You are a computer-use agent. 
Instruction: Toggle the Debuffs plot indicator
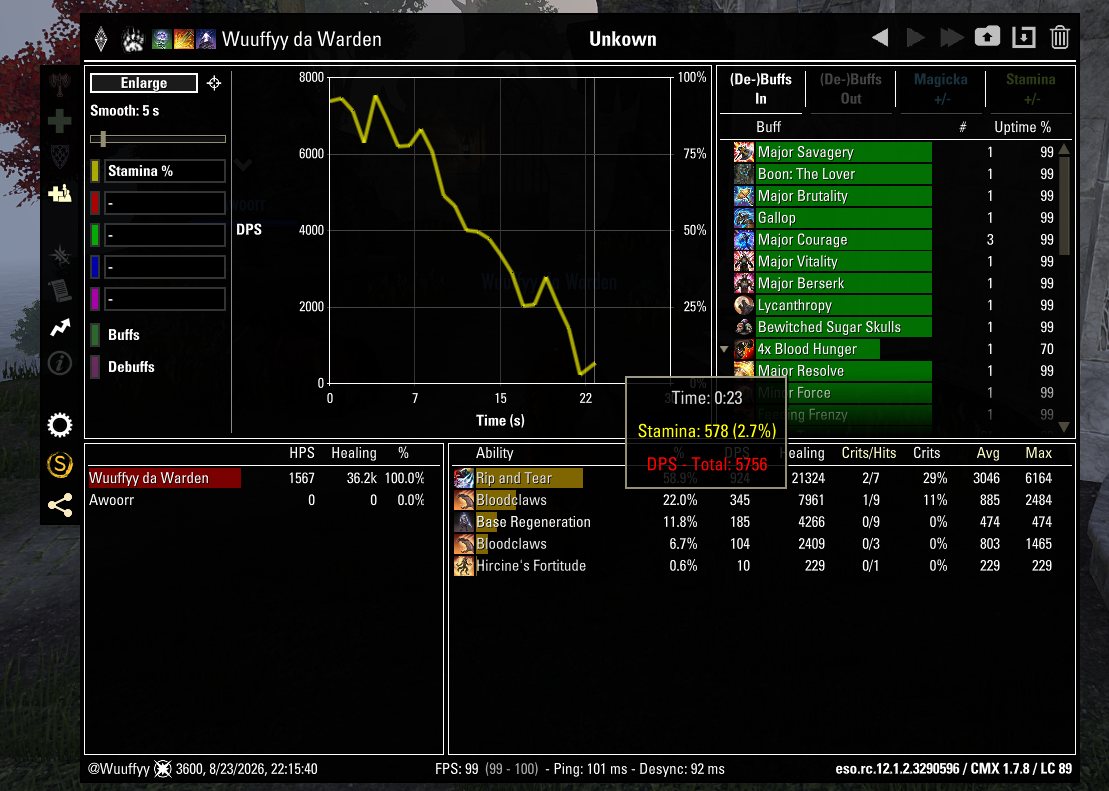coord(95,367)
